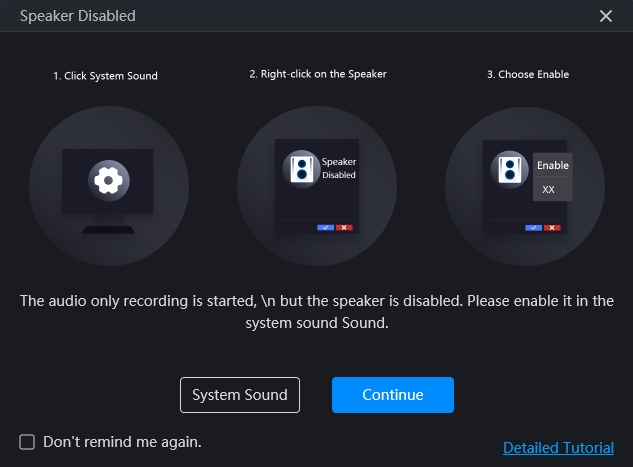Click the "1. Click System Sound" step heading

(105, 76)
